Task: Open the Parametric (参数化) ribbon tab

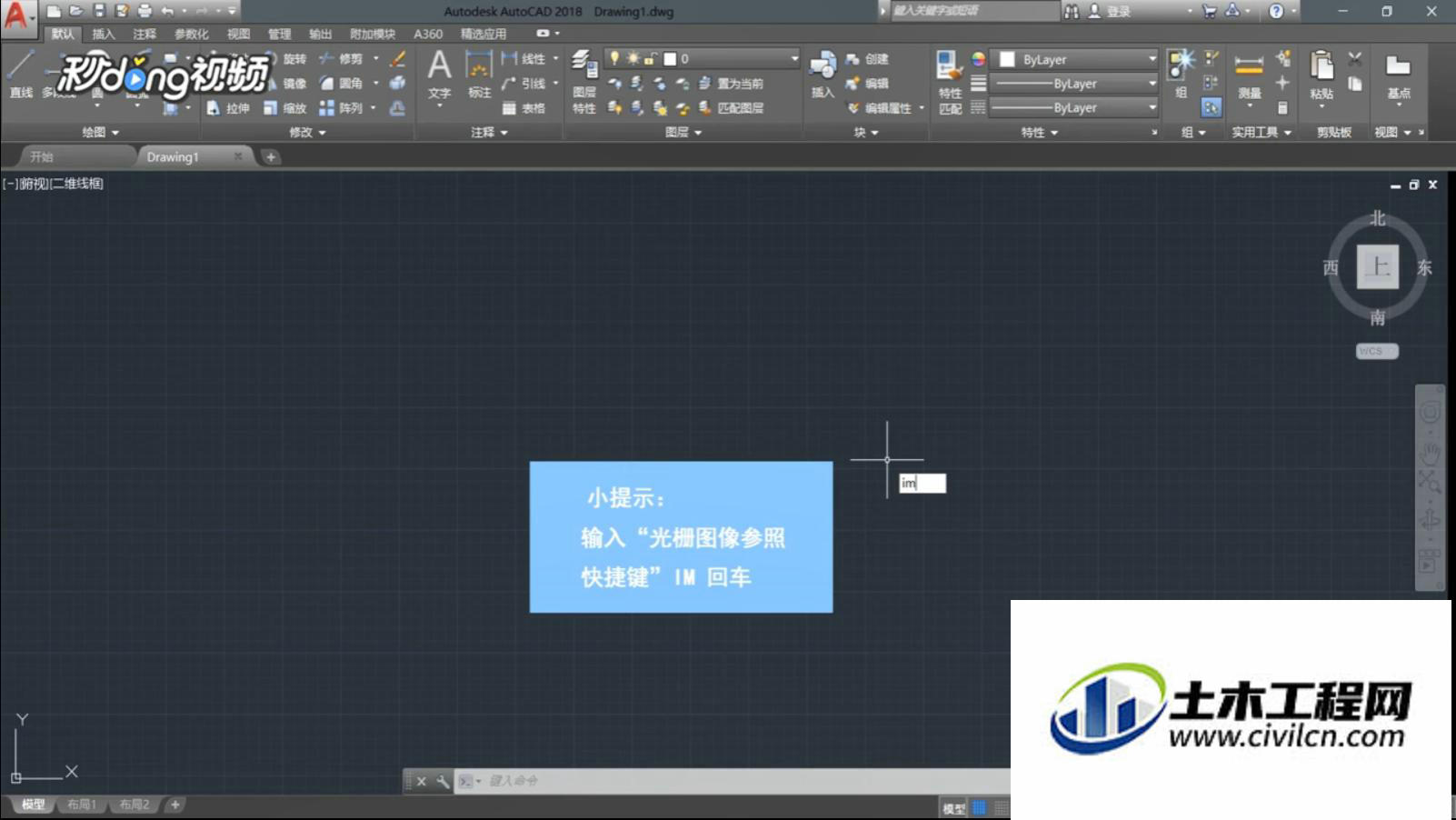Action: (191, 35)
